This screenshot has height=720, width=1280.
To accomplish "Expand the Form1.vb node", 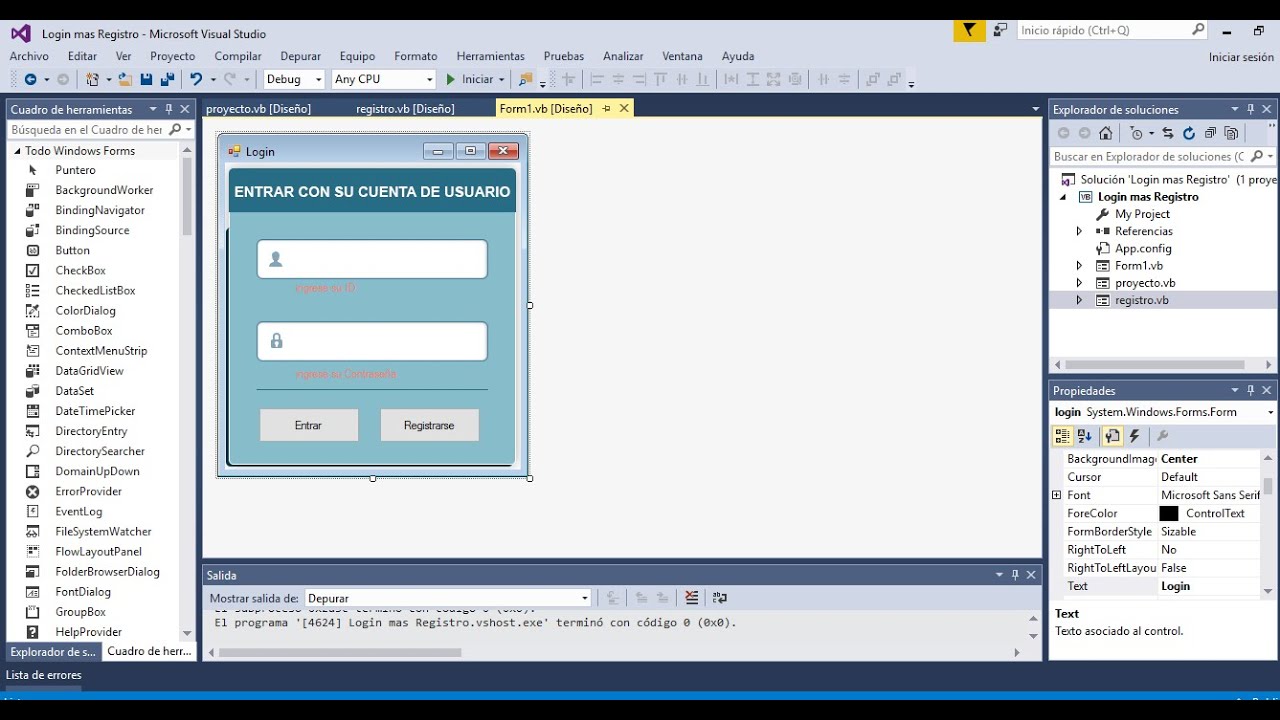I will click(1079, 266).
